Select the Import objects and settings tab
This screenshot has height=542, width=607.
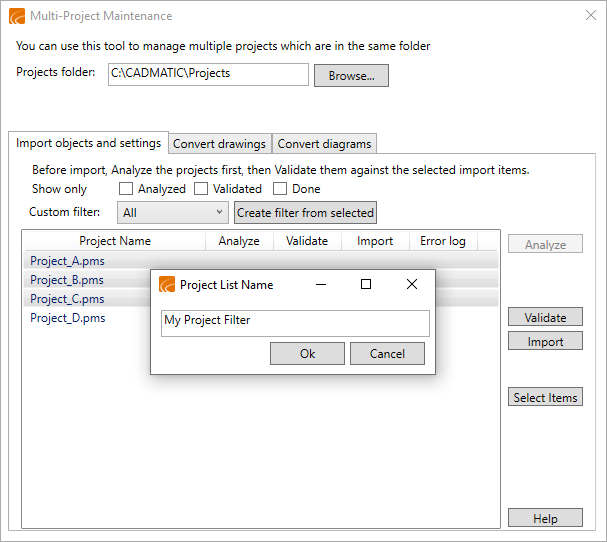(x=88, y=143)
